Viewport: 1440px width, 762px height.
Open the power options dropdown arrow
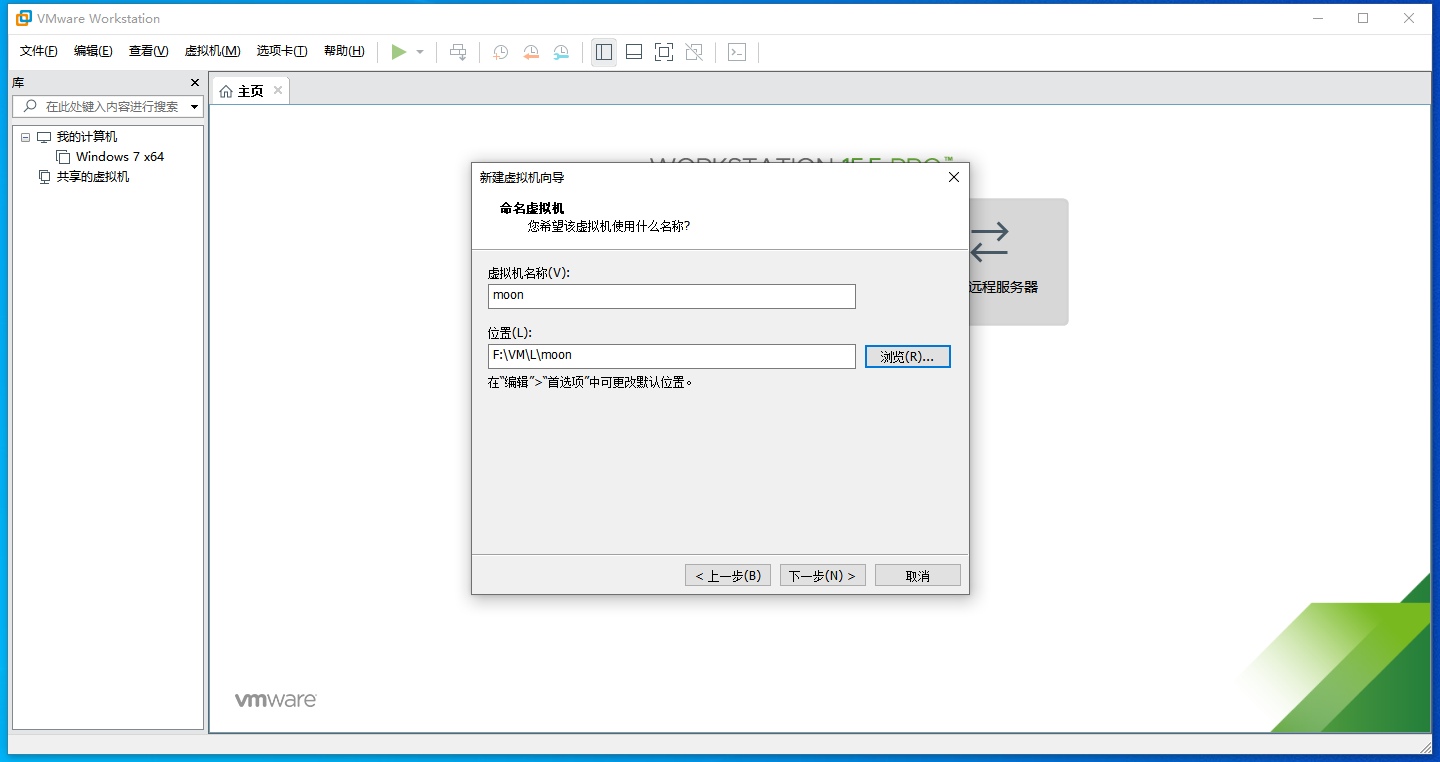pyautogui.click(x=420, y=52)
